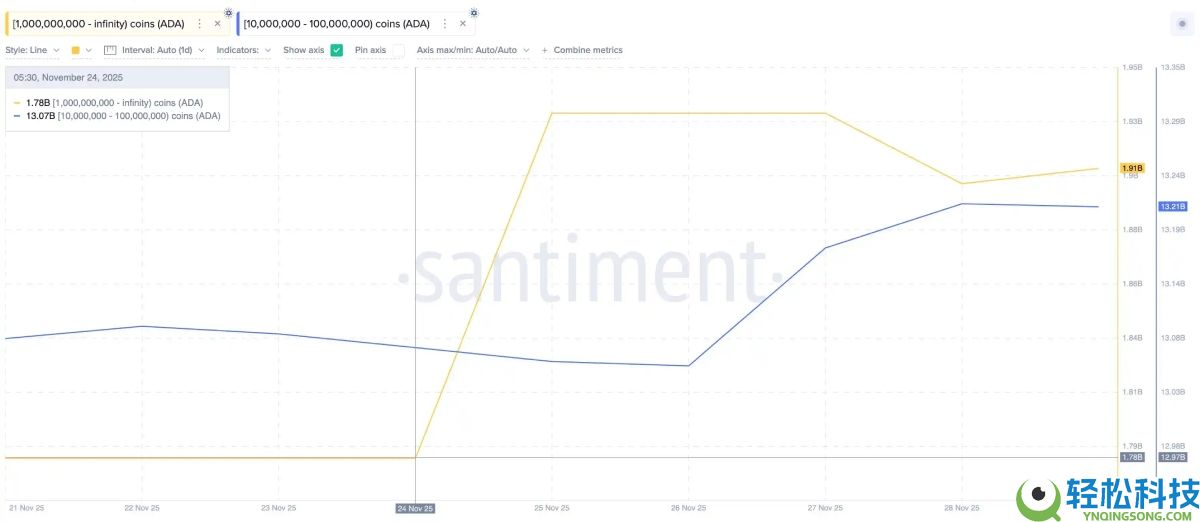Remove the 1,000,000,000-infinity coins metric
The width and height of the screenshot is (1200, 522).
click(217, 23)
